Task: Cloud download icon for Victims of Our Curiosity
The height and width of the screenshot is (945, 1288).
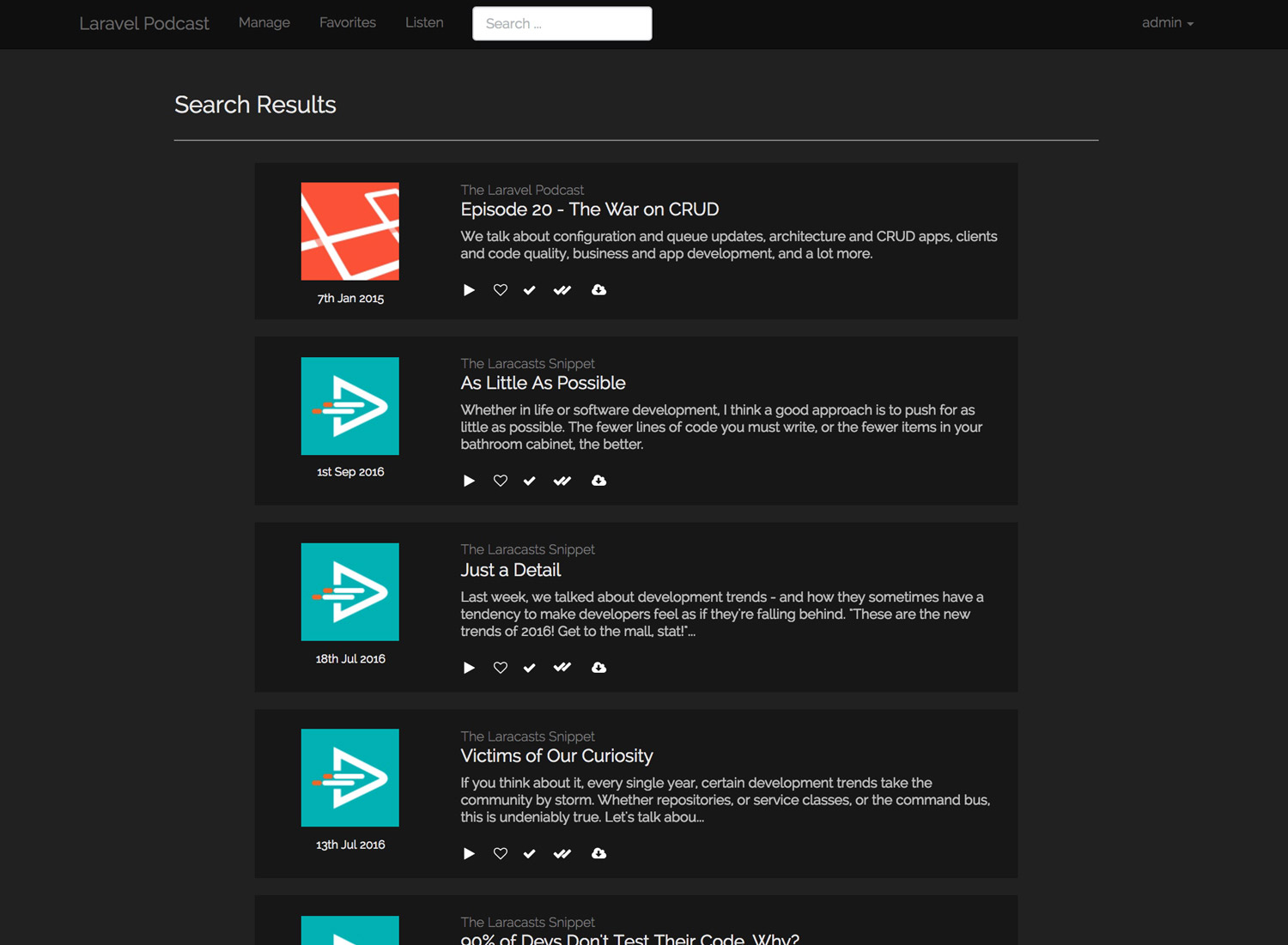Action: coord(599,853)
